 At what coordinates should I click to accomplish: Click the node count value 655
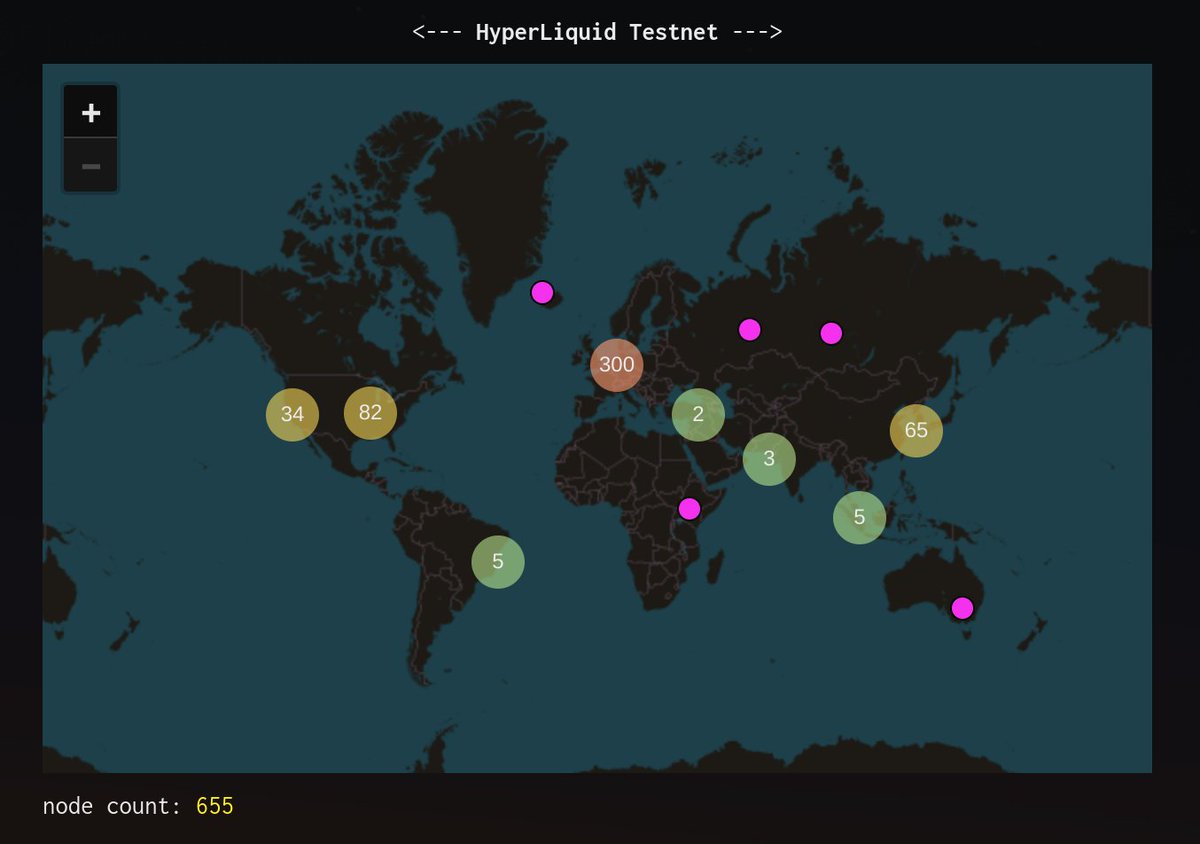point(214,806)
